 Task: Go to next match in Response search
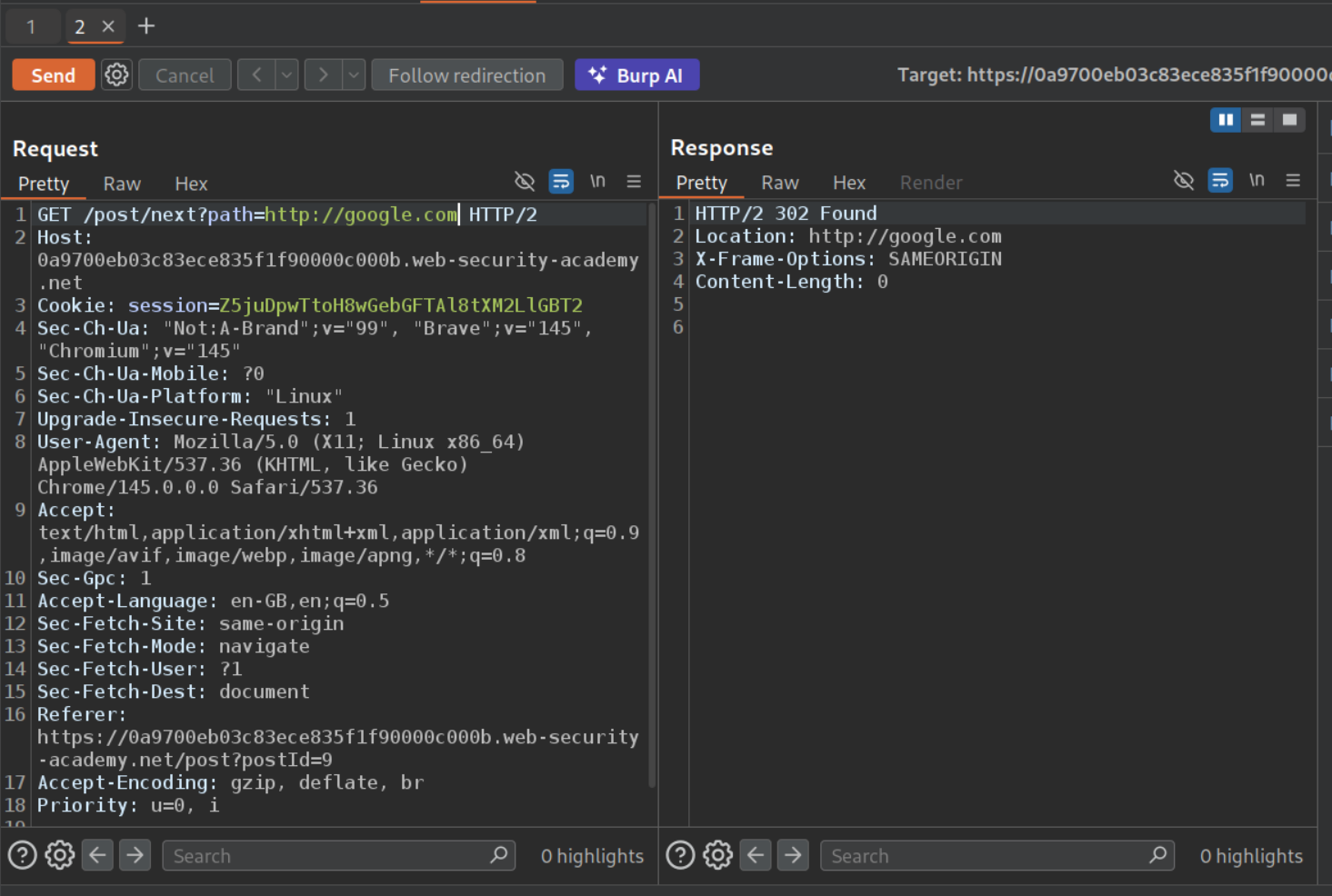[x=793, y=855]
